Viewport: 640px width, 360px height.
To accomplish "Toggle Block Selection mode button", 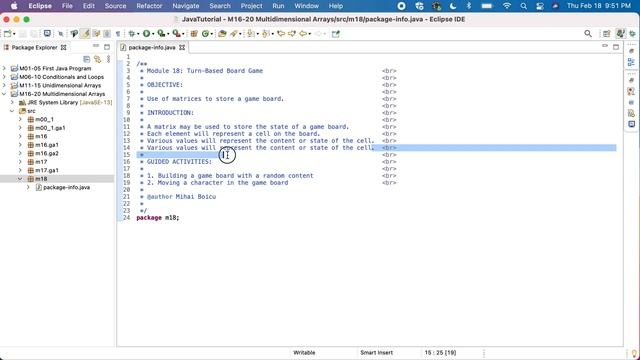I will 107,34.
